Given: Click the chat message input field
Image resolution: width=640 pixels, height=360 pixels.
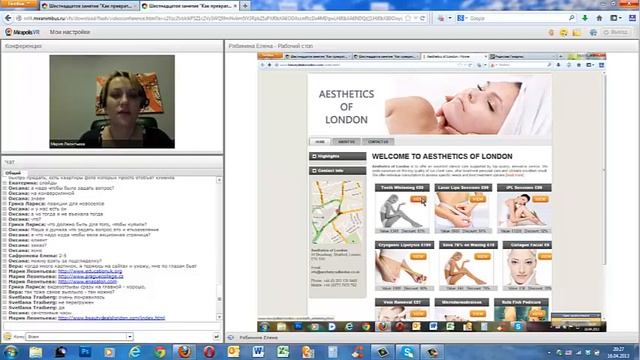Looking at the screenshot, I should [112, 326].
